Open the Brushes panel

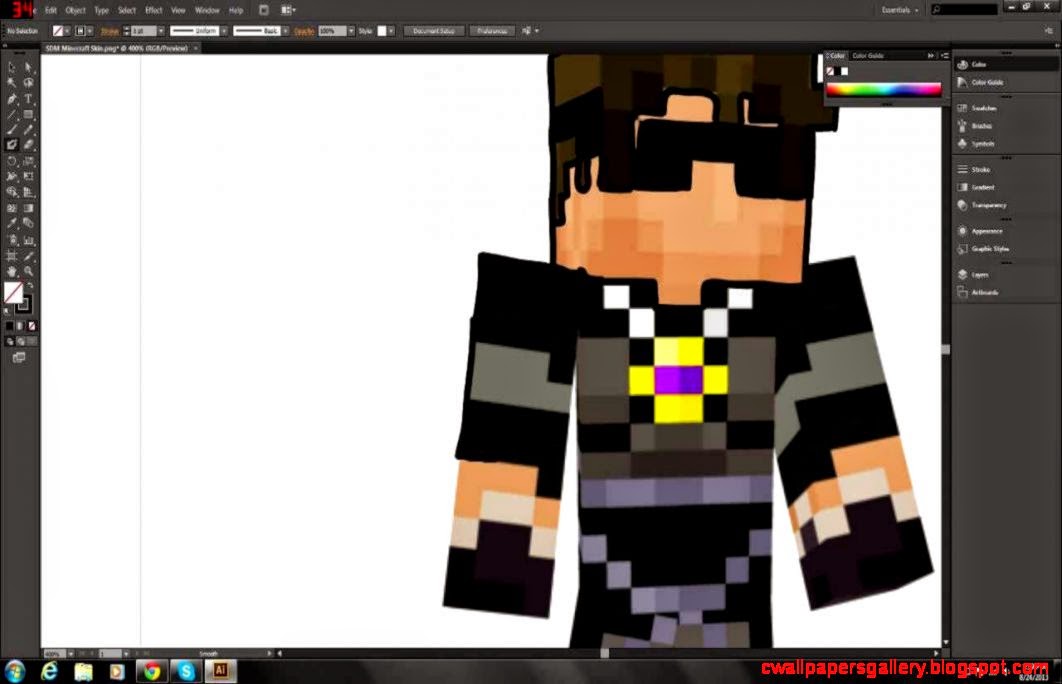(980, 125)
